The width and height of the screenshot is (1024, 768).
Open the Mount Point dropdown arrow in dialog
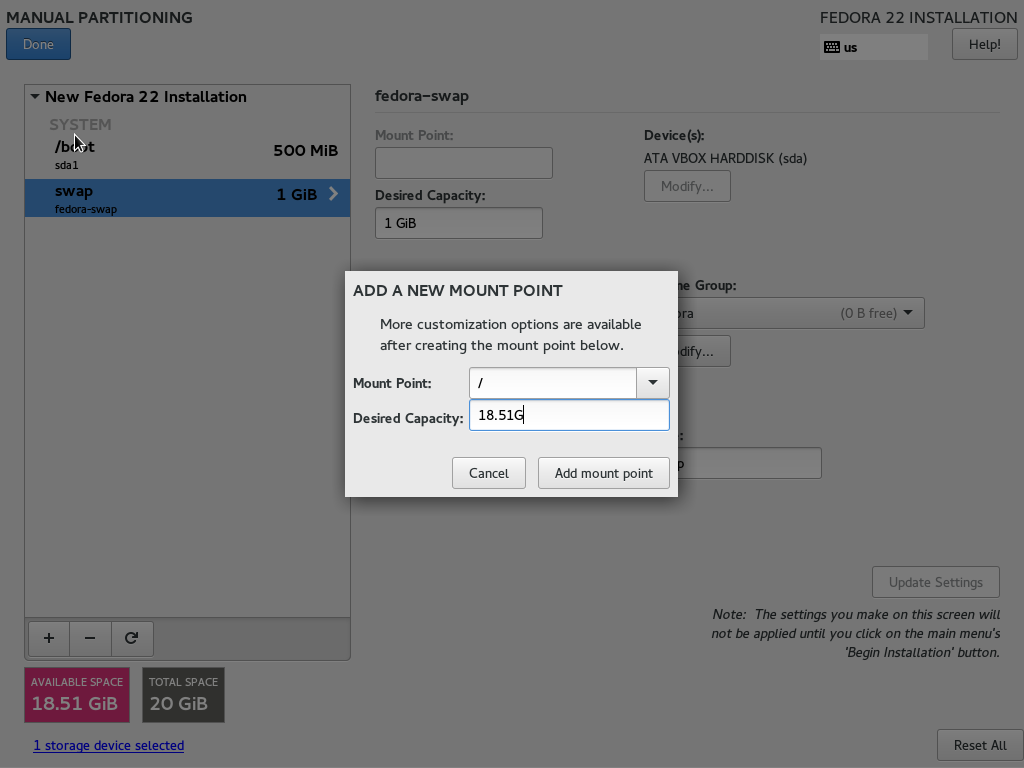pyautogui.click(x=652, y=383)
